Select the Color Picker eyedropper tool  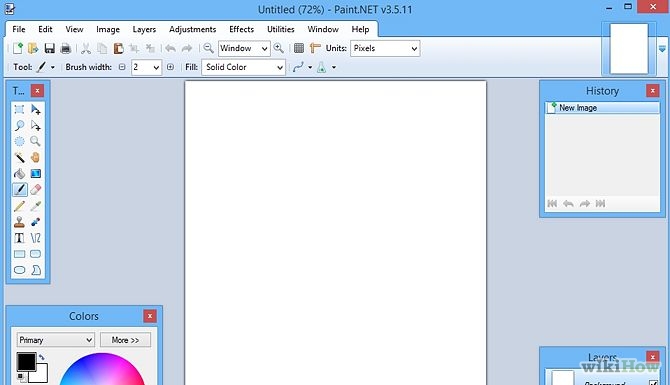click(35, 206)
